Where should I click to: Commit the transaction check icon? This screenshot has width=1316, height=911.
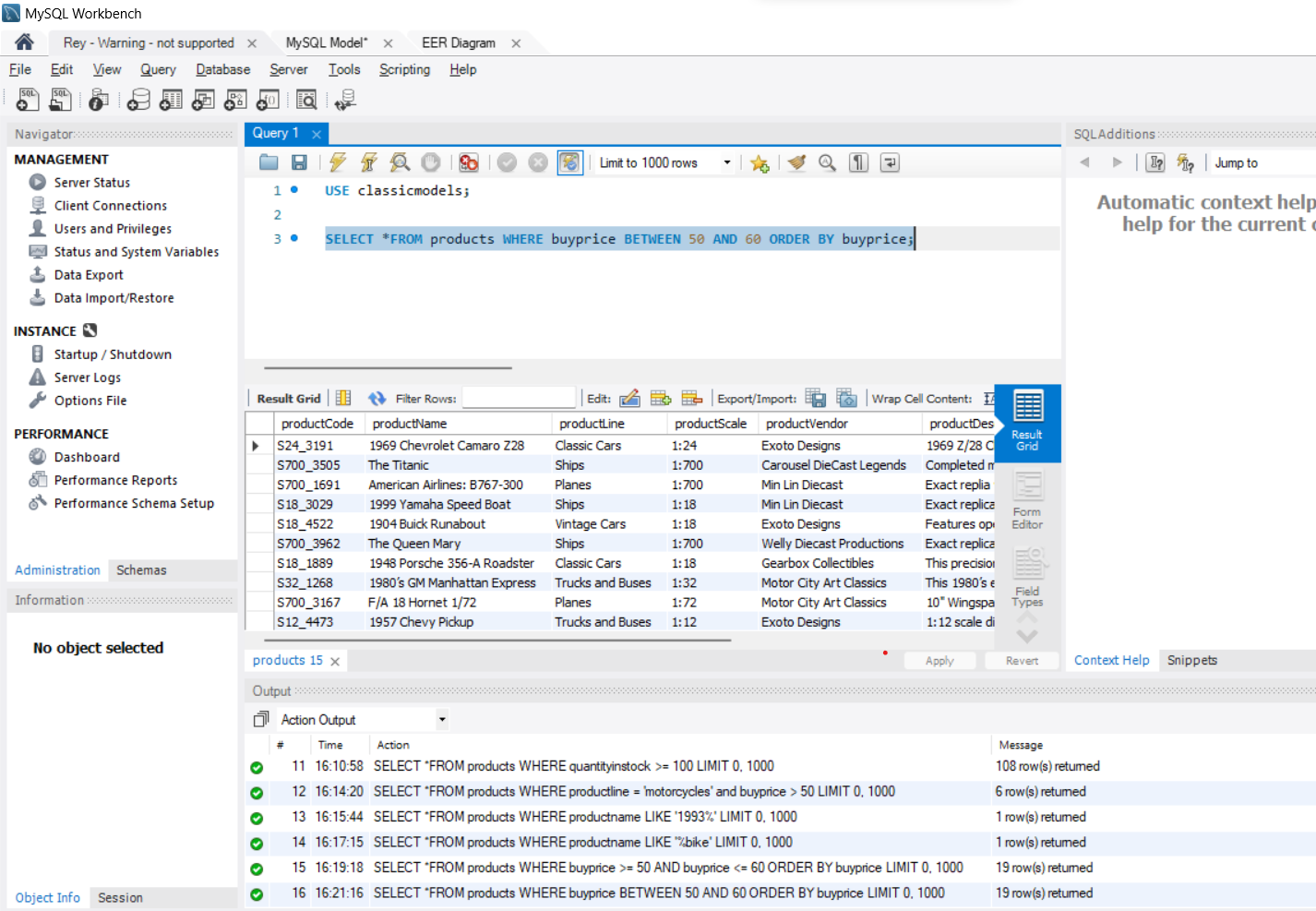[x=507, y=162]
